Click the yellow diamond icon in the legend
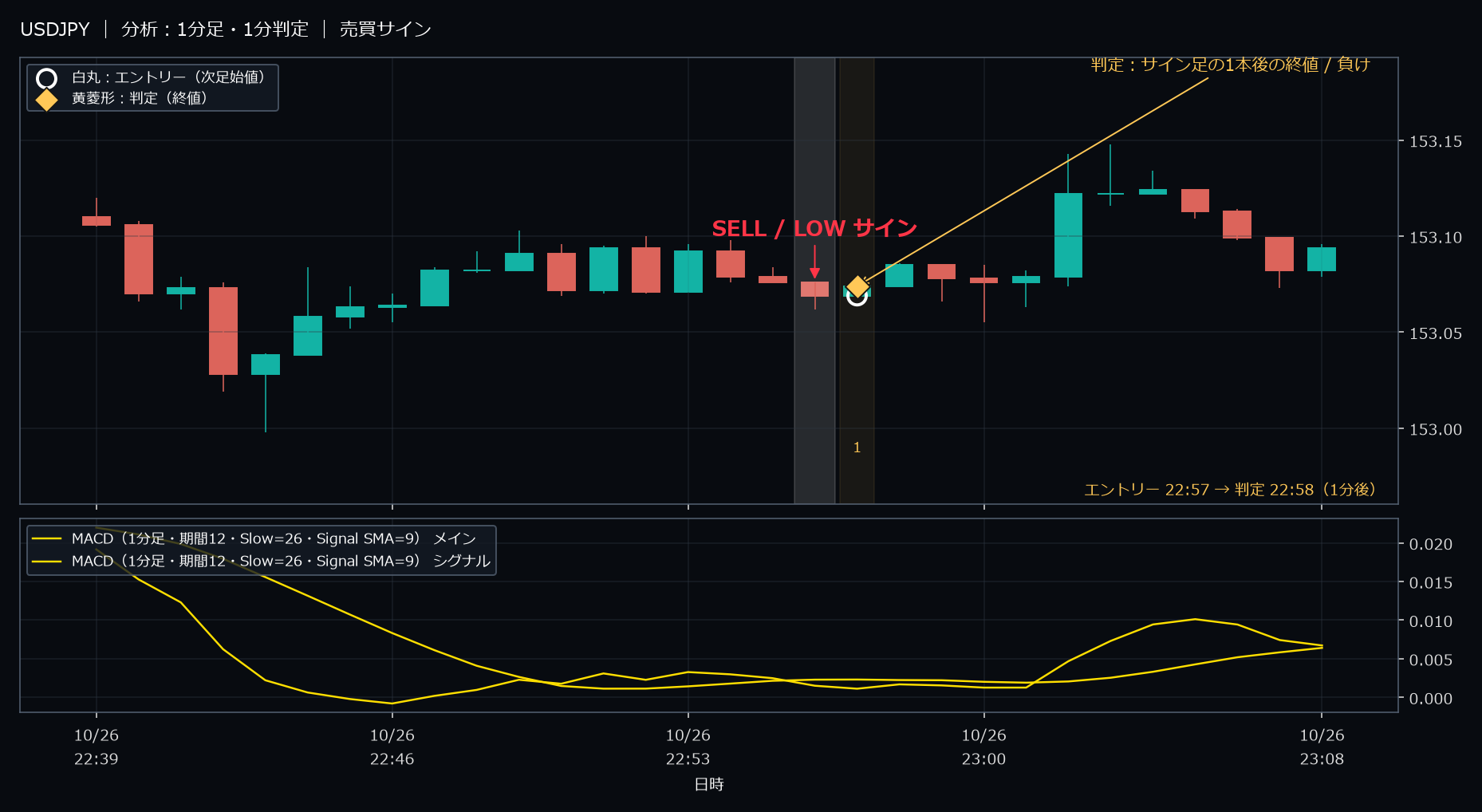The height and width of the screenshot is (812, 1482). click(47, 100)
